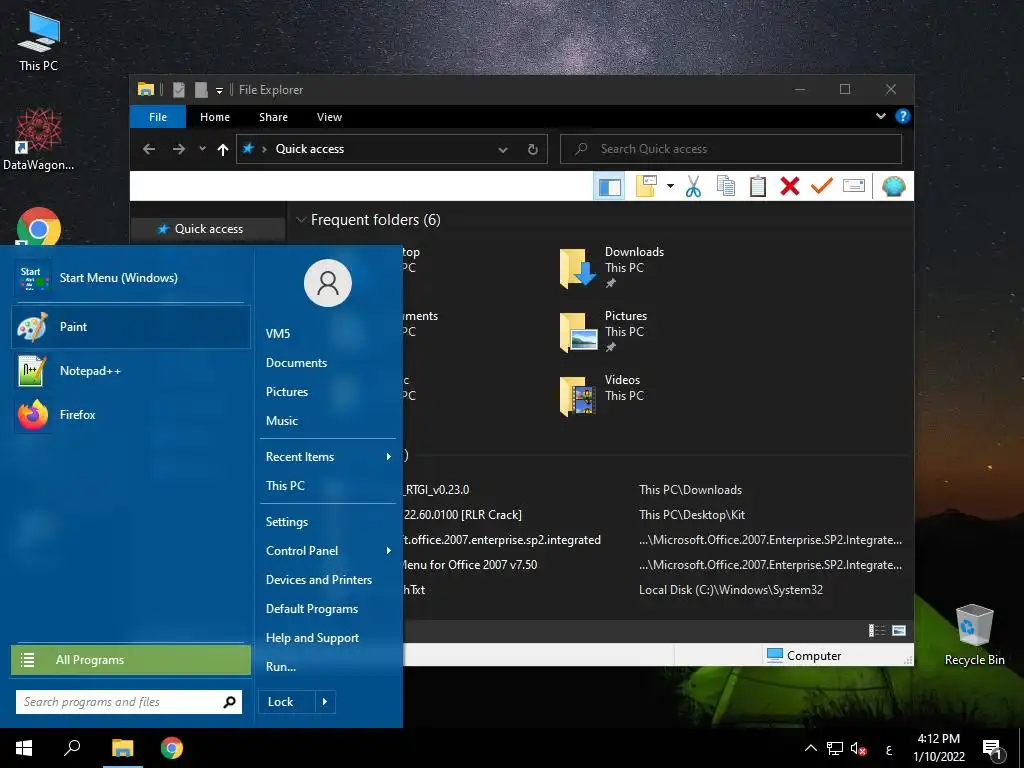
Task: Click the Email envelope toolbar icon
Action: pos(854,187)
